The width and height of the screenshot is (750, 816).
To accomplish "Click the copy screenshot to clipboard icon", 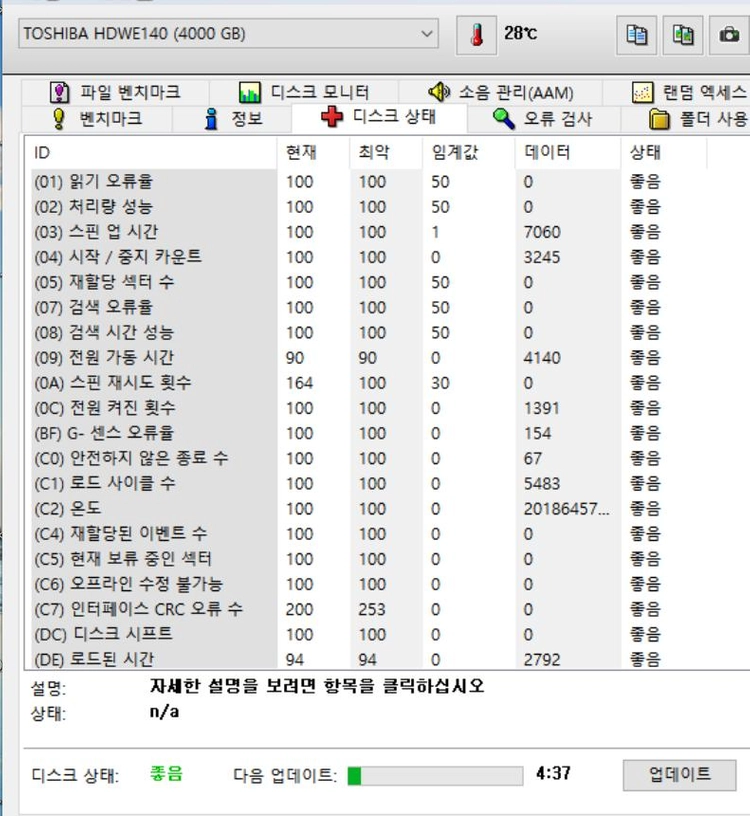I will (683, 35).
